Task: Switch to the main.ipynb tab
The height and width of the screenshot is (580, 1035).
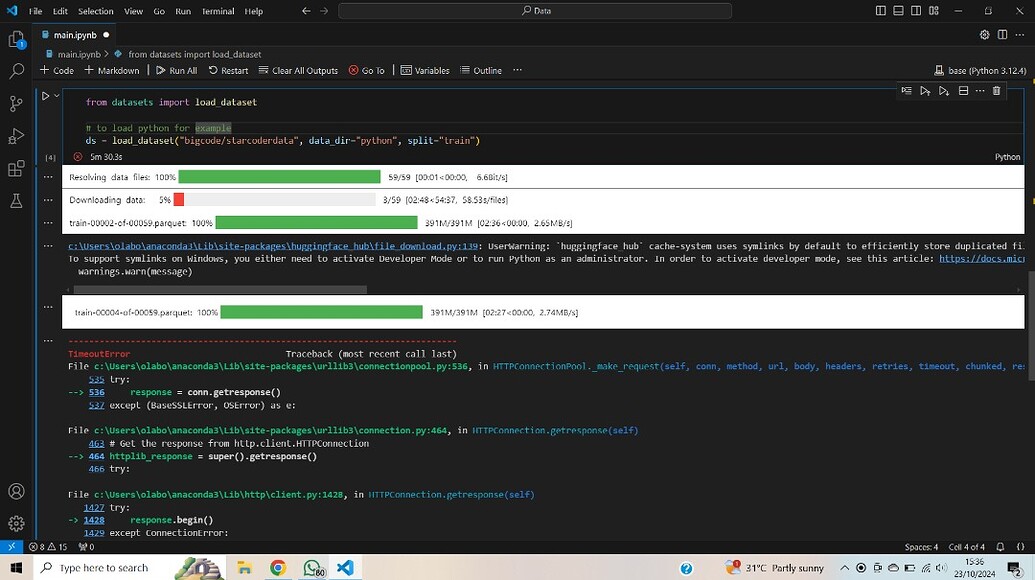Action: pos(74,34)
